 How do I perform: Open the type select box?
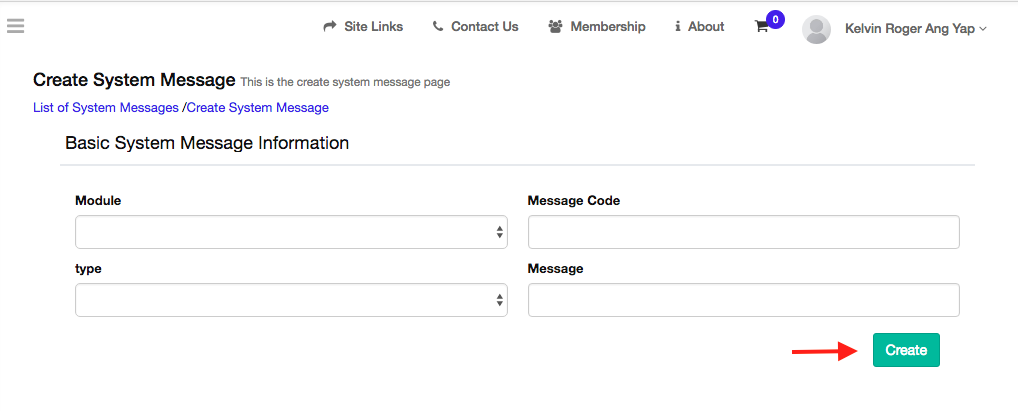pos(291,300)
